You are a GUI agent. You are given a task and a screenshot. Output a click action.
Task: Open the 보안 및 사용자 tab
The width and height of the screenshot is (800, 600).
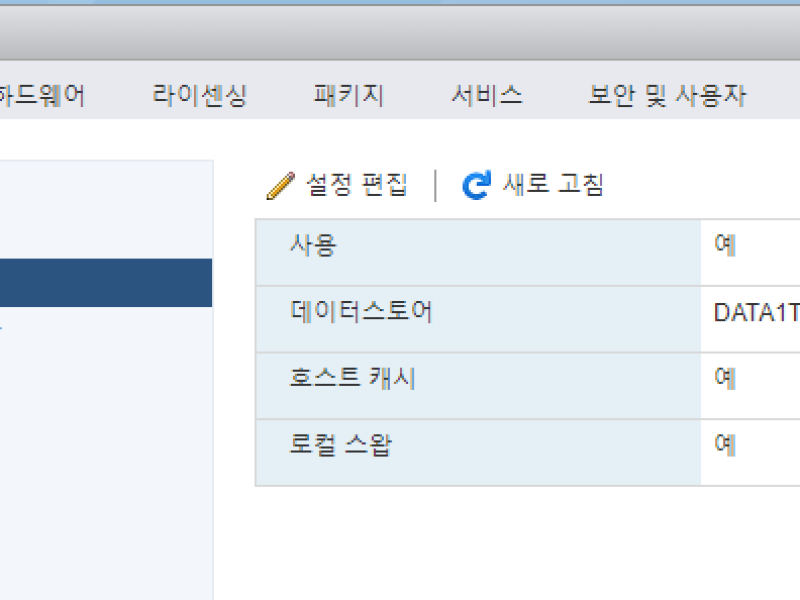point(667,95)
